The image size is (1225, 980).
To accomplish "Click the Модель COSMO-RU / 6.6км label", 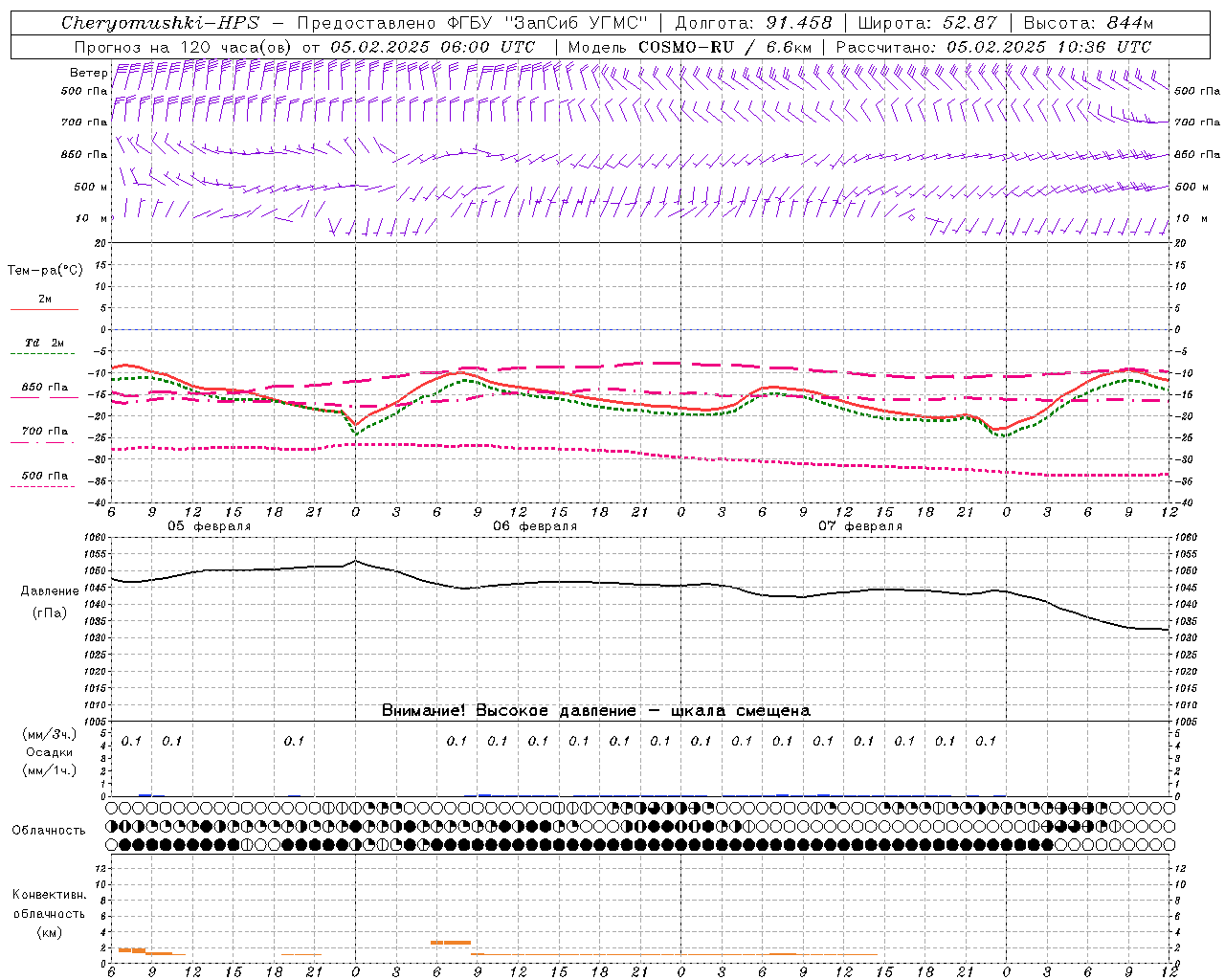I will [690, 47].
